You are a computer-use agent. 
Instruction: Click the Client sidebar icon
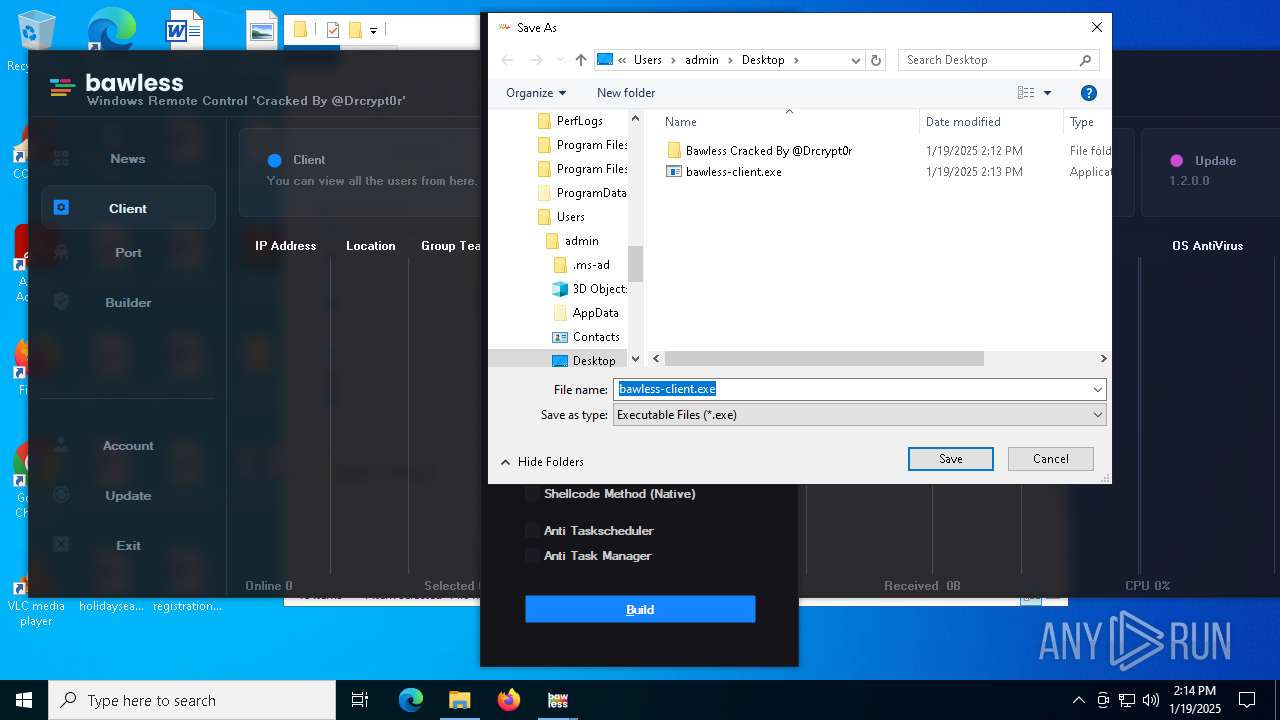pos(61,207)
